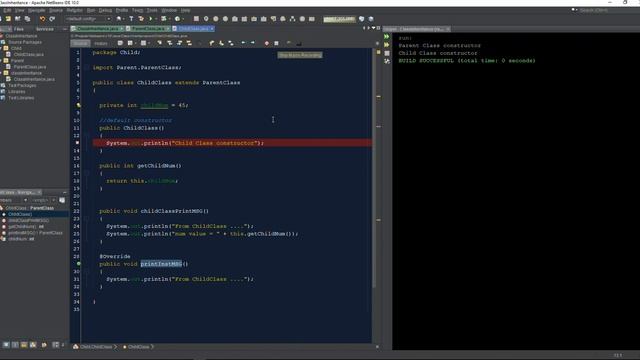Open the View menu

point(19,10)
